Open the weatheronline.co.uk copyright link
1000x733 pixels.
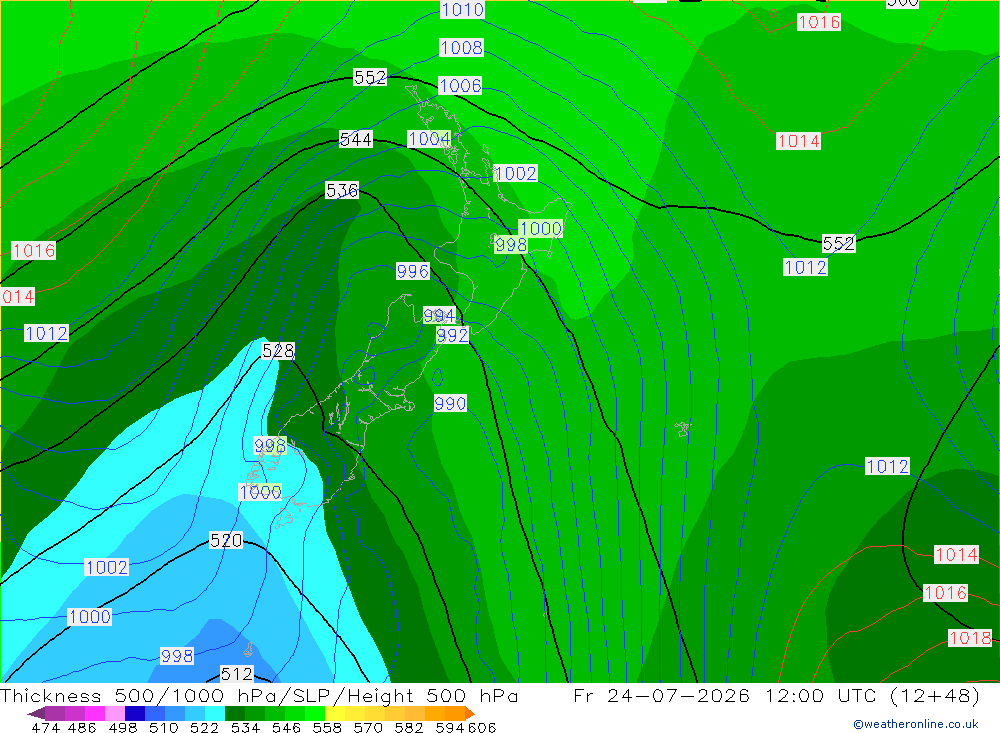pos(916,724)
